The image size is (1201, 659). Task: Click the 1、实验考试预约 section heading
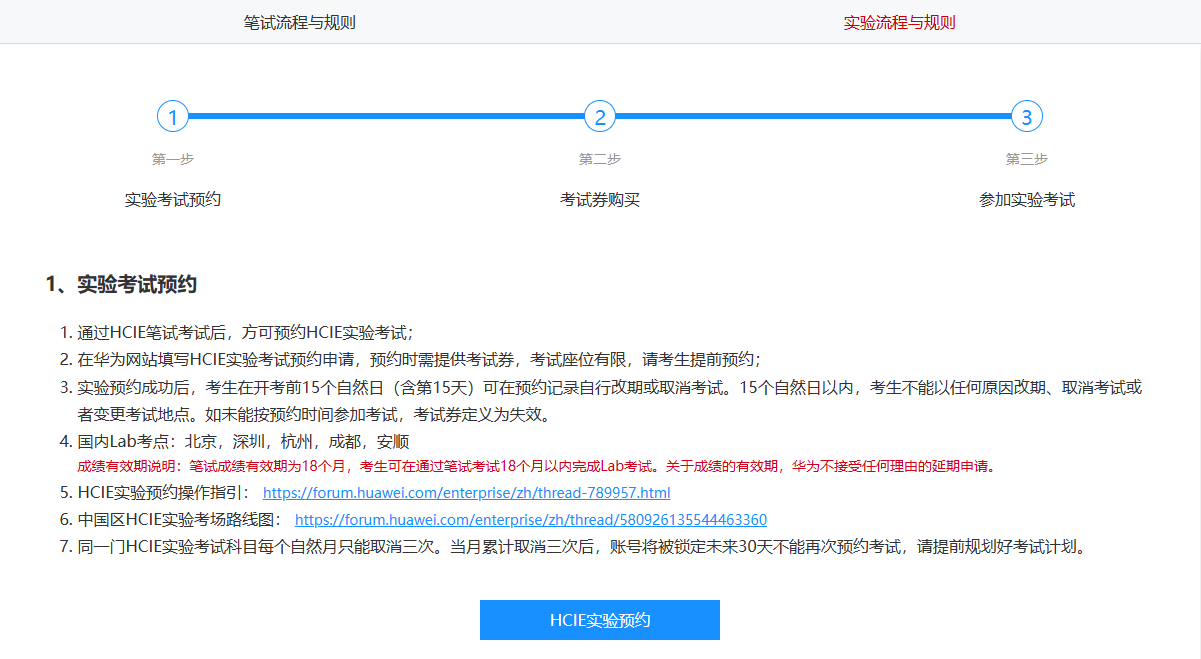121,285
